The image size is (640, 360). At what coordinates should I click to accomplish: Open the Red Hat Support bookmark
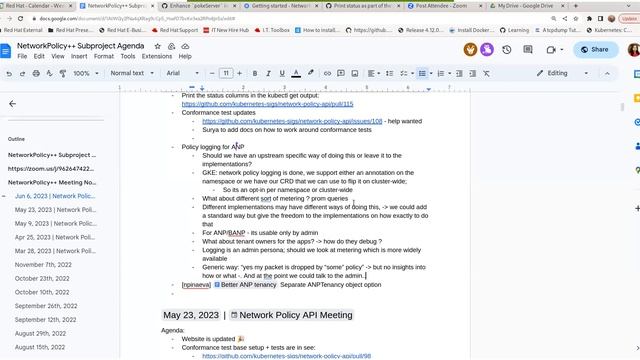point(175,30)
